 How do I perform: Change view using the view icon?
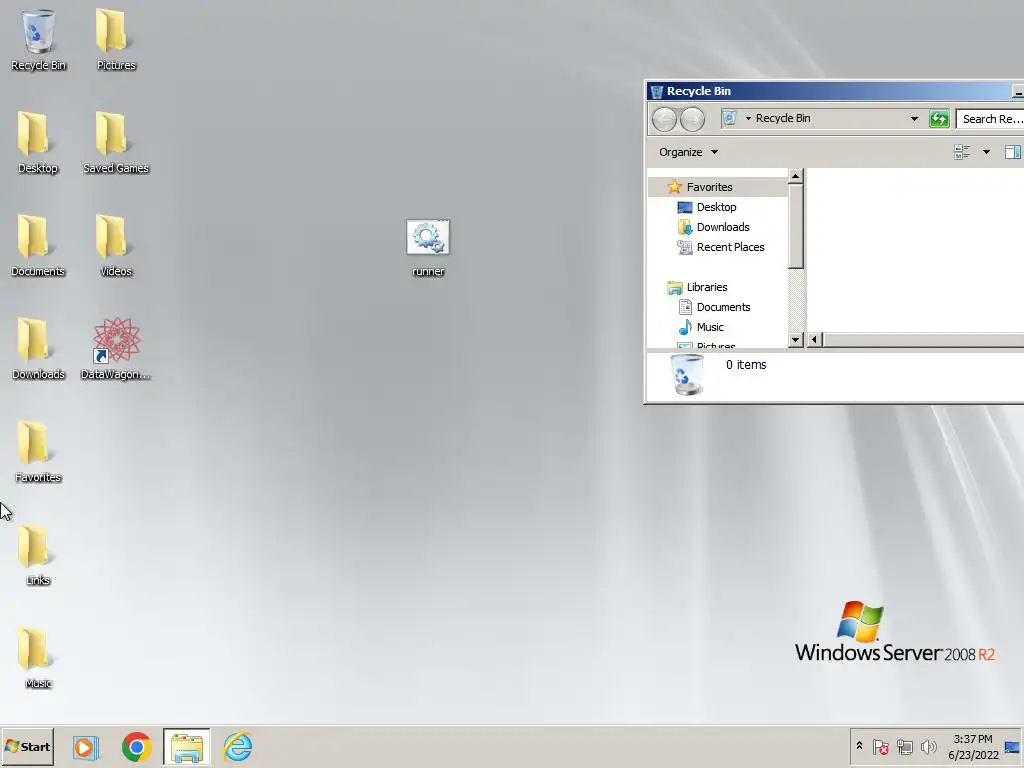pyautogui.click(x=962, y=152)
